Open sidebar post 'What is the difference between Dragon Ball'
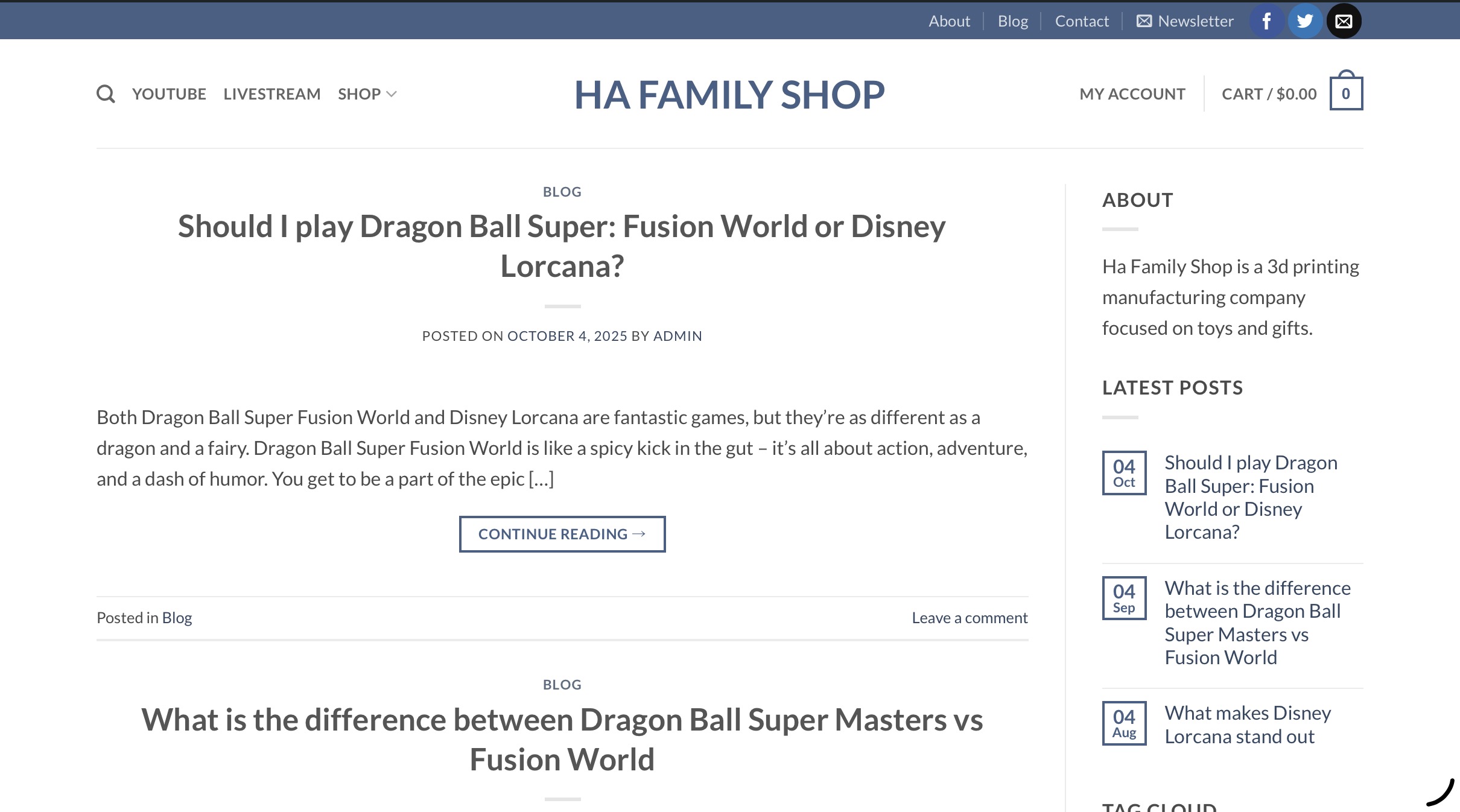This screenshot has height=812, width=1460. (x=1258, y=623)
